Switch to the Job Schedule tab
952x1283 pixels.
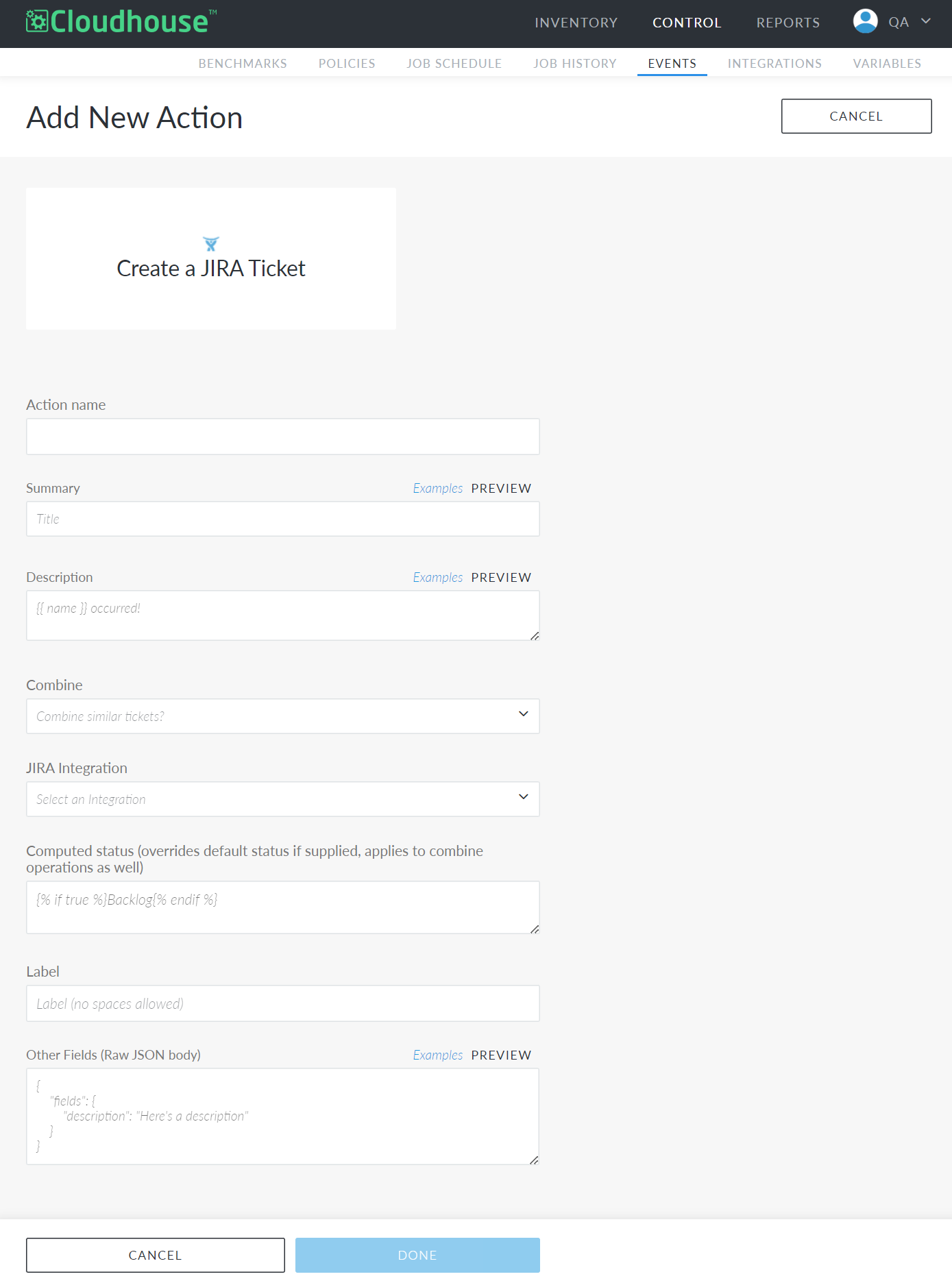click(454, 63)
